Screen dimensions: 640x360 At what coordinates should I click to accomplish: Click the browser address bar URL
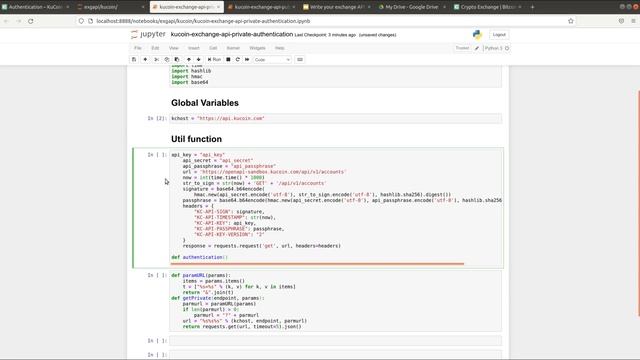pos(203,21)
